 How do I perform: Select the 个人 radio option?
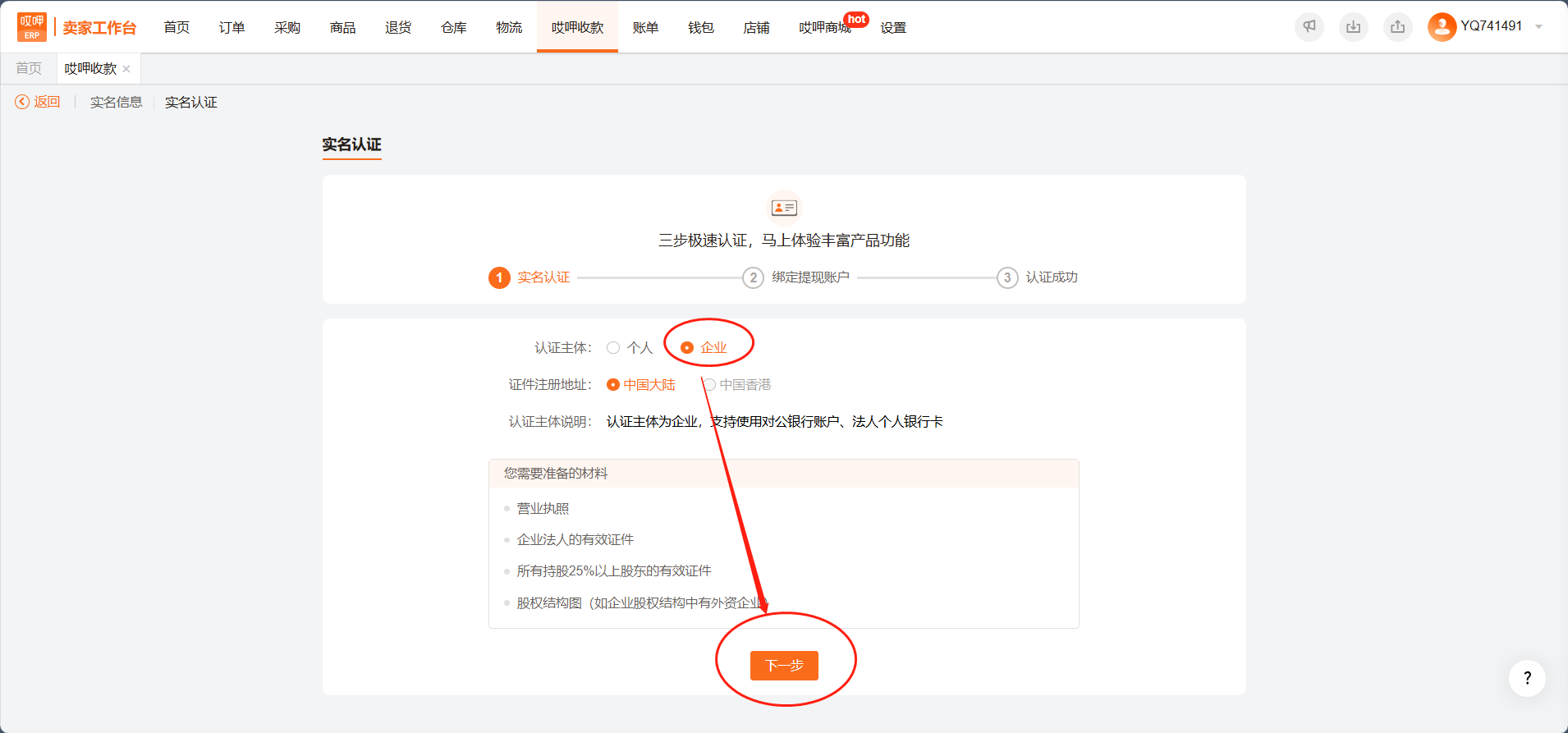pyautogui.click(x=613, y=348)
